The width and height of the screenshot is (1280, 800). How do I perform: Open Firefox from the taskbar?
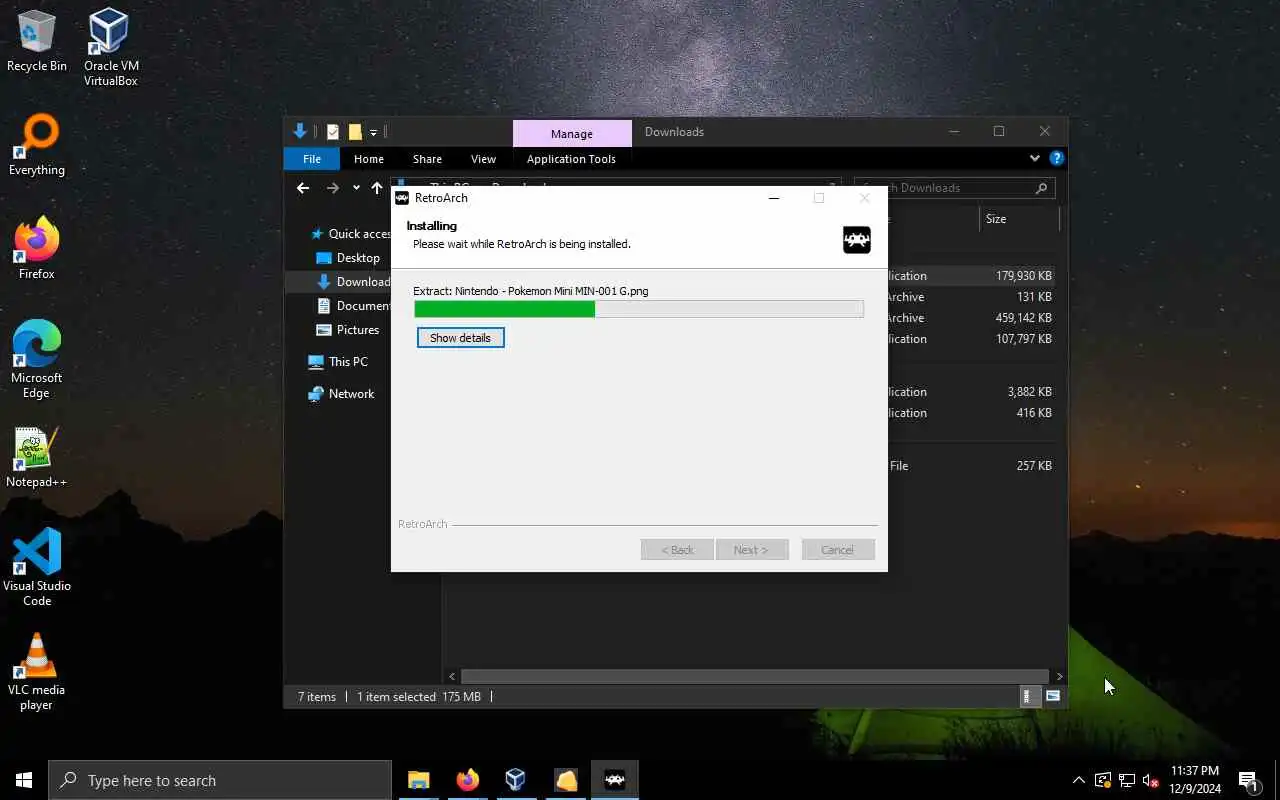tap(468, 780)
